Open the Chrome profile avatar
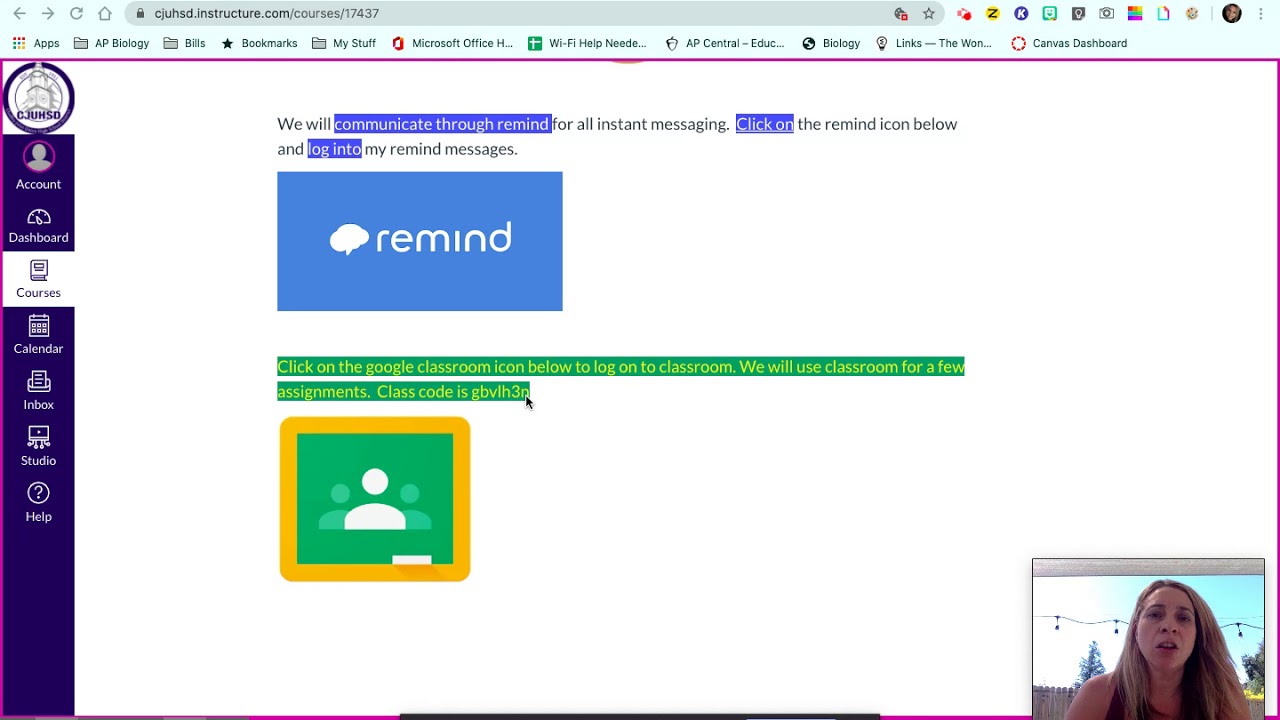 [1231, 13]
